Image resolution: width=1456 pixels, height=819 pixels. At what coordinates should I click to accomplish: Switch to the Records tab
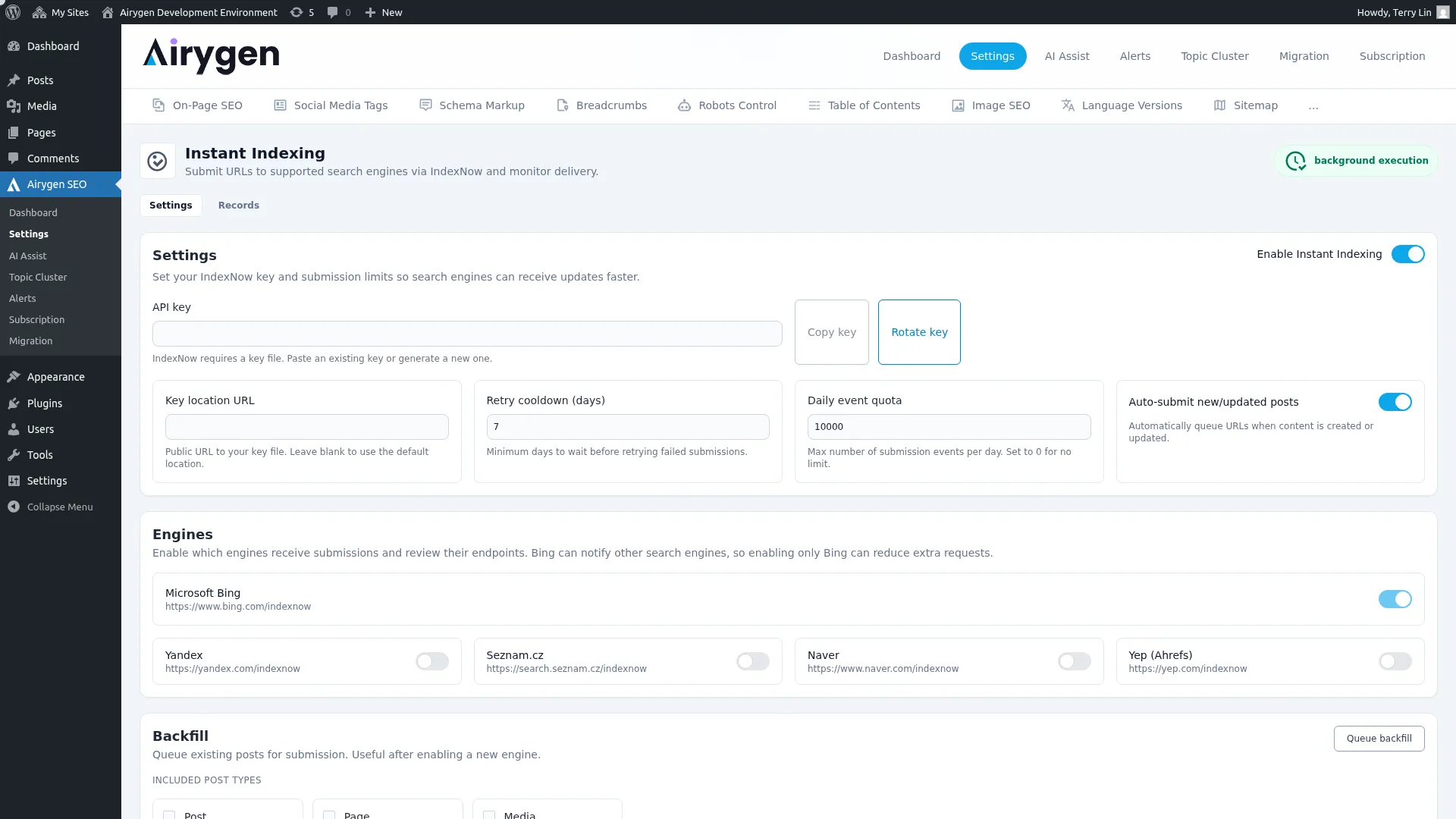(x=238, y=206)
